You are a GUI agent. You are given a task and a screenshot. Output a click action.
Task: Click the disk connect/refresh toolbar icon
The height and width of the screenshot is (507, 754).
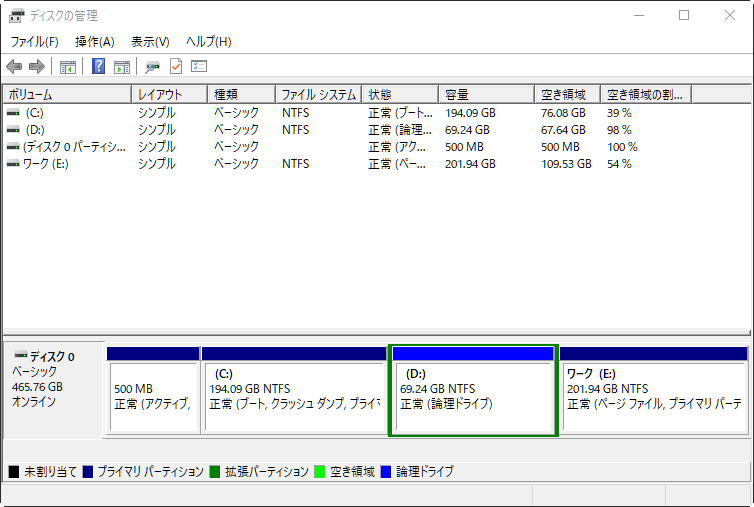pyautogui.click(x=152, y=67)
